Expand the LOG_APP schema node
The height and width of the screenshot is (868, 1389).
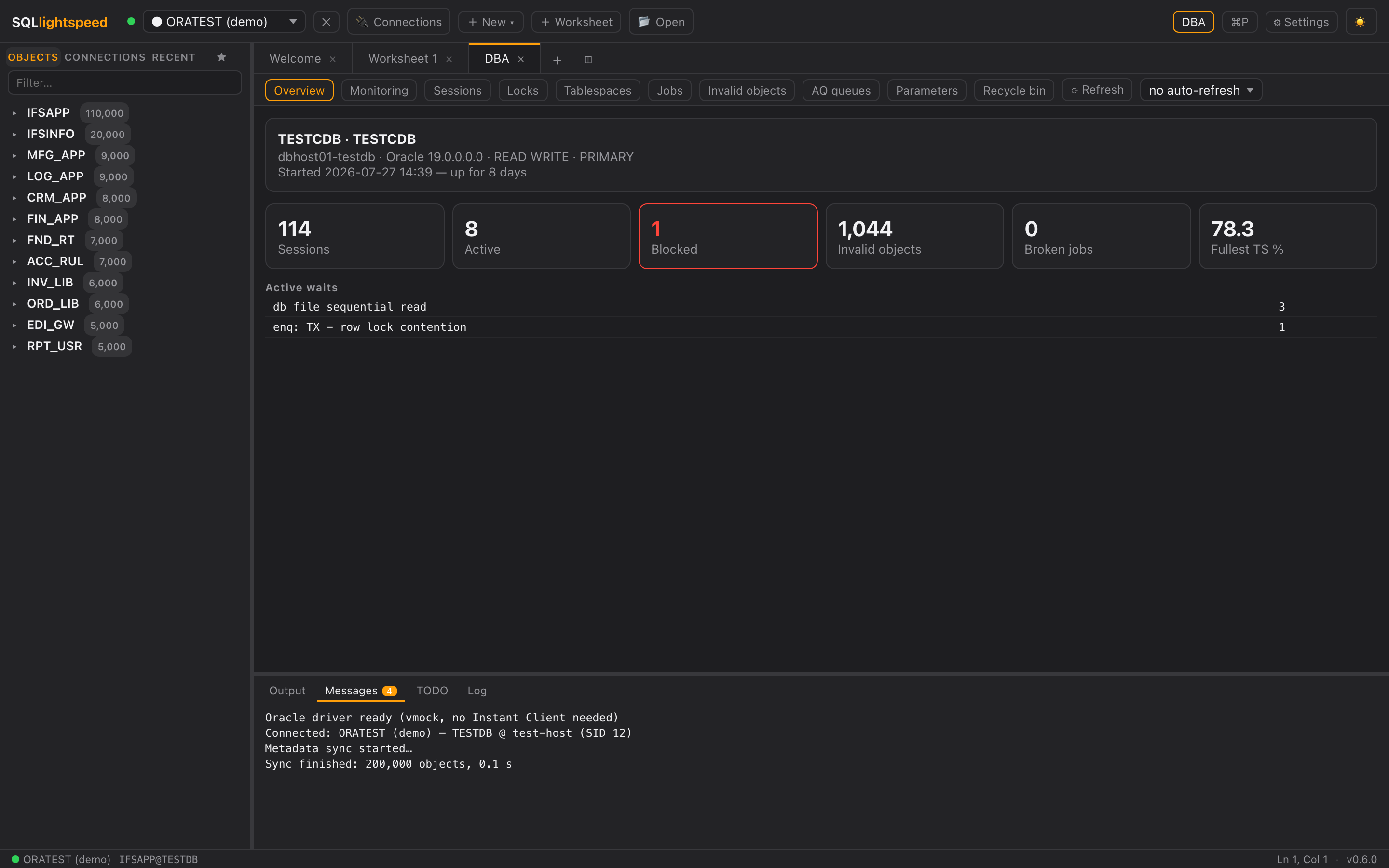pyautogui.click(x=14, y=177)
